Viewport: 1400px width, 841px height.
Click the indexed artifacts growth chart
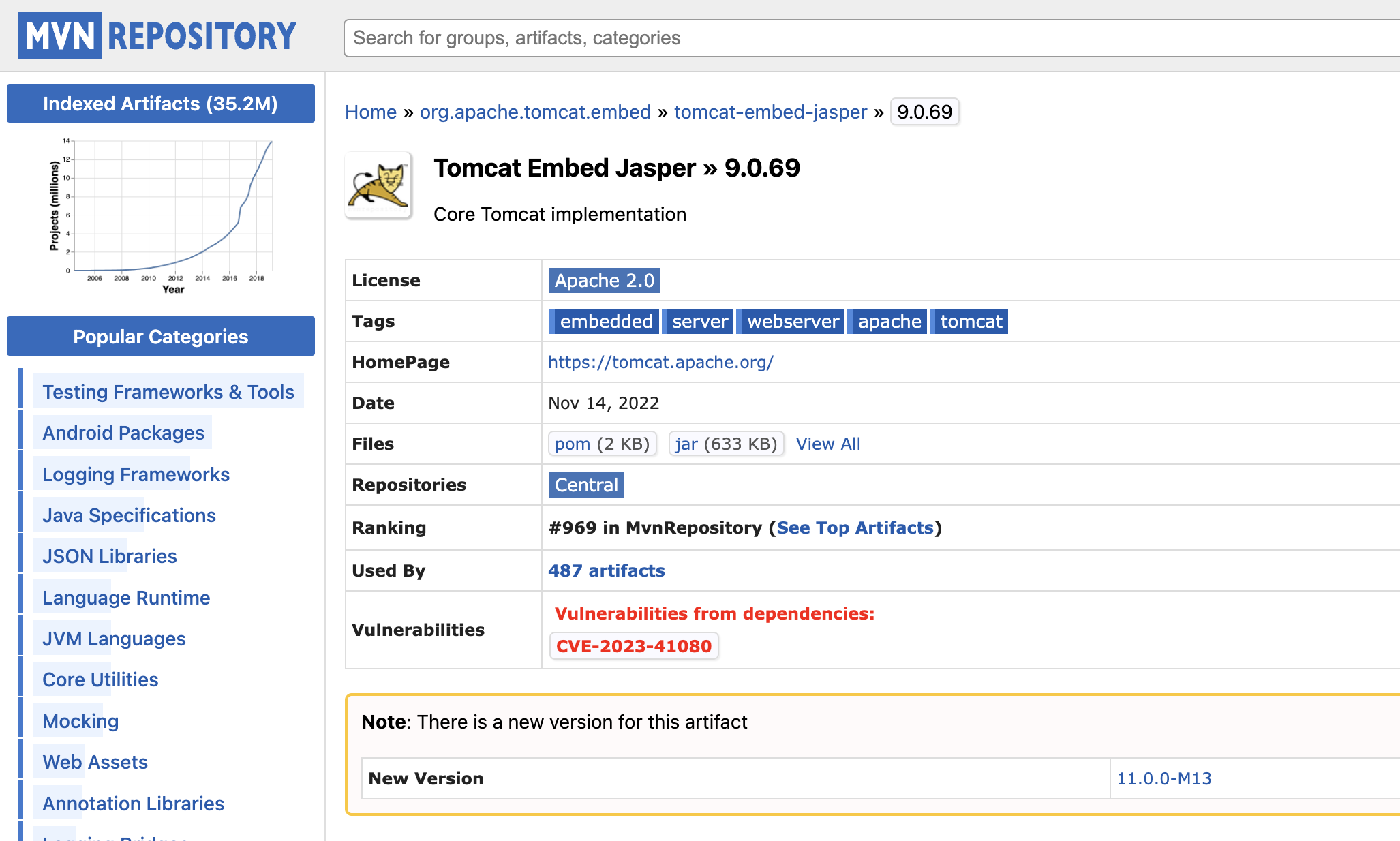(161, 215)
